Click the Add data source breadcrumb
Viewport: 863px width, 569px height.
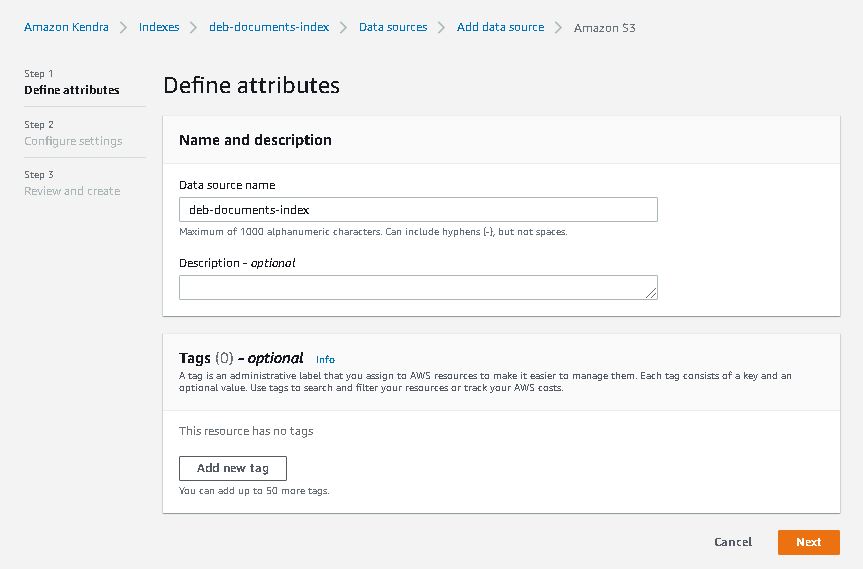(500, 27)
